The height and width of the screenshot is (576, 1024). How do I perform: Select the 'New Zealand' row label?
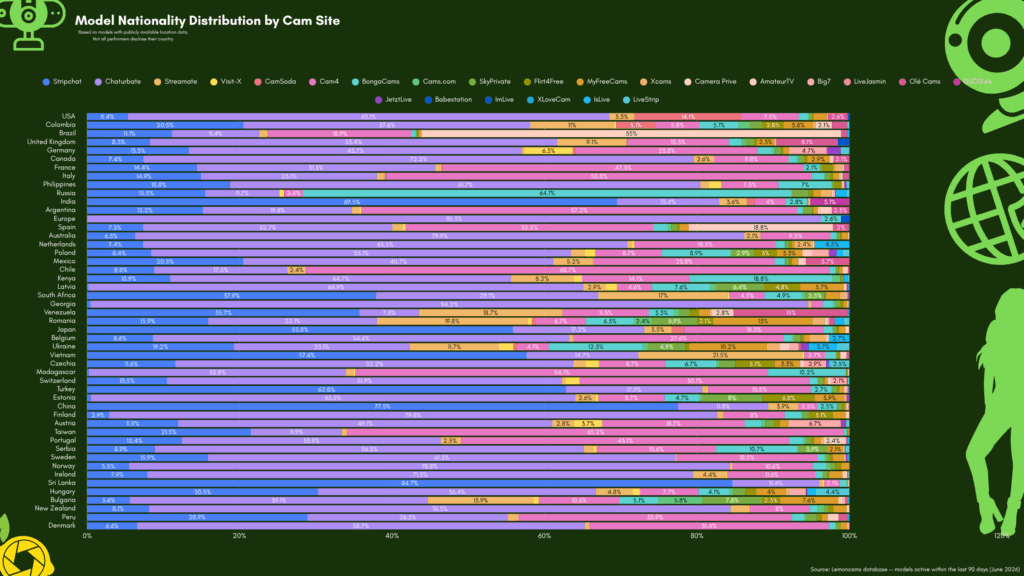(55, 508)
